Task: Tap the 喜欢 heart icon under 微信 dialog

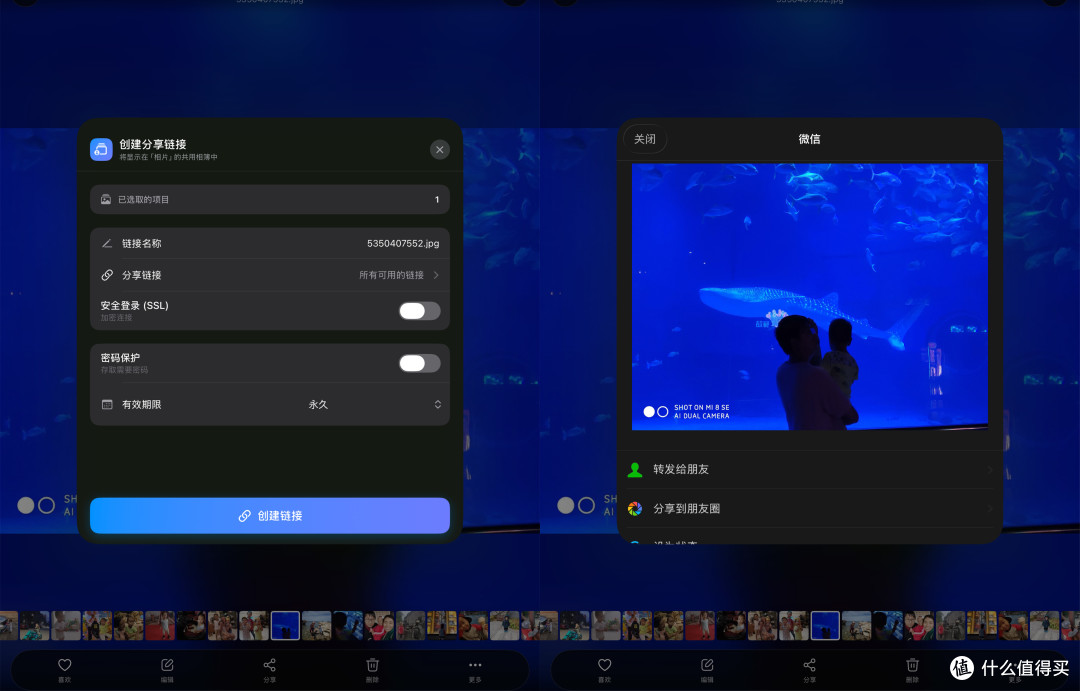Action: [605, 665]
